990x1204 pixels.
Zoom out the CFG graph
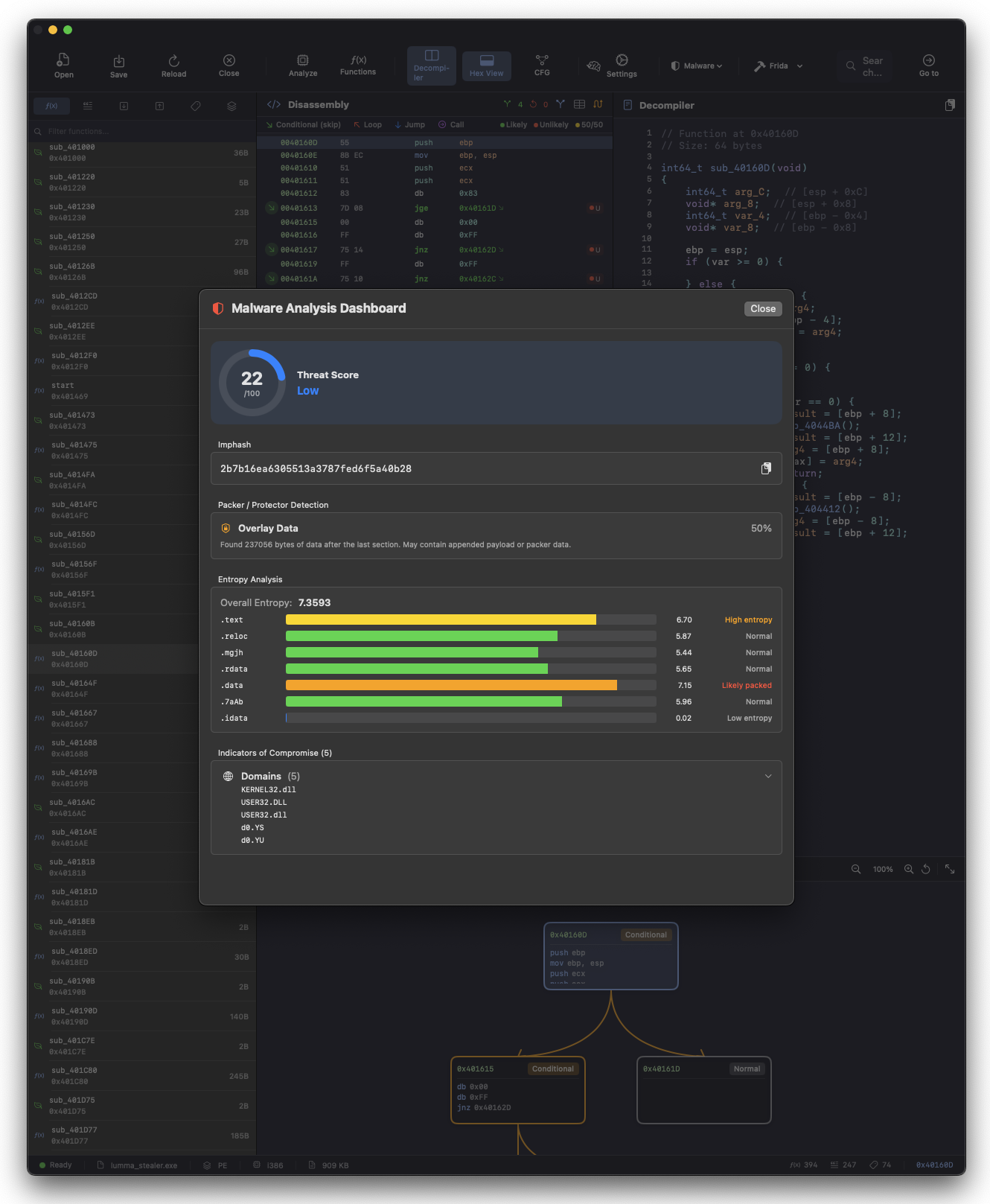click(856, 869)
